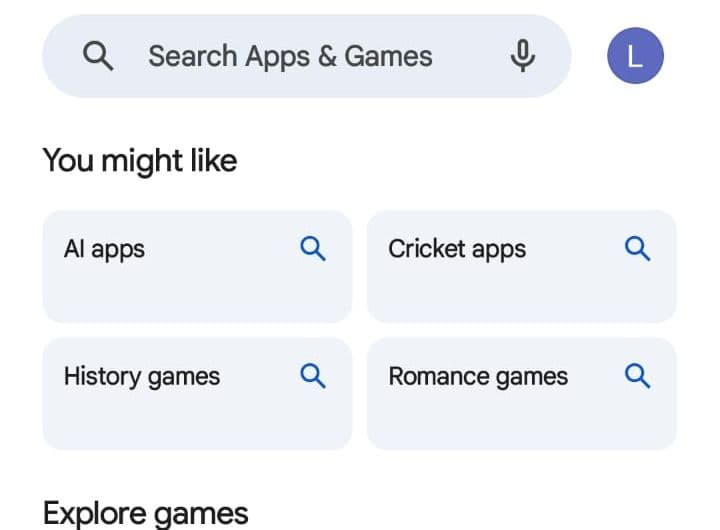Tap the blank lower area of Romance games card
This screenshot has height=530, width=720.
click(x=522, y=421)
